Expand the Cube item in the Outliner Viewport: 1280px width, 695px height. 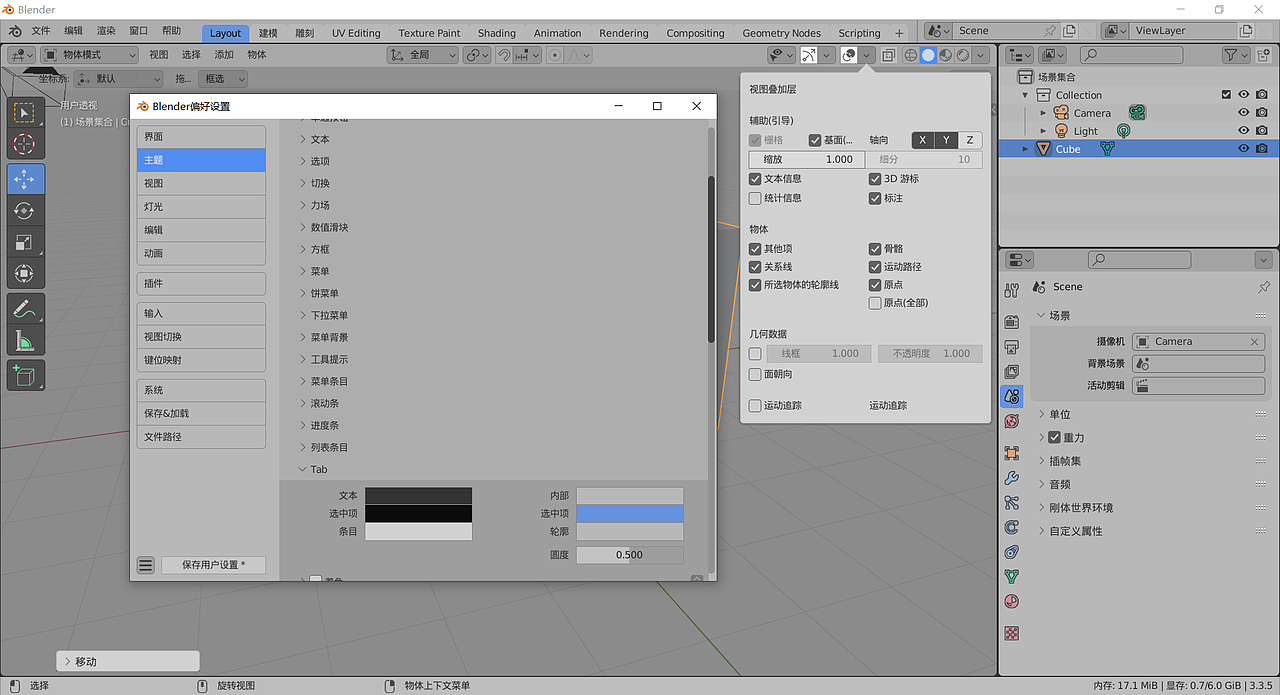point(1025,148)
